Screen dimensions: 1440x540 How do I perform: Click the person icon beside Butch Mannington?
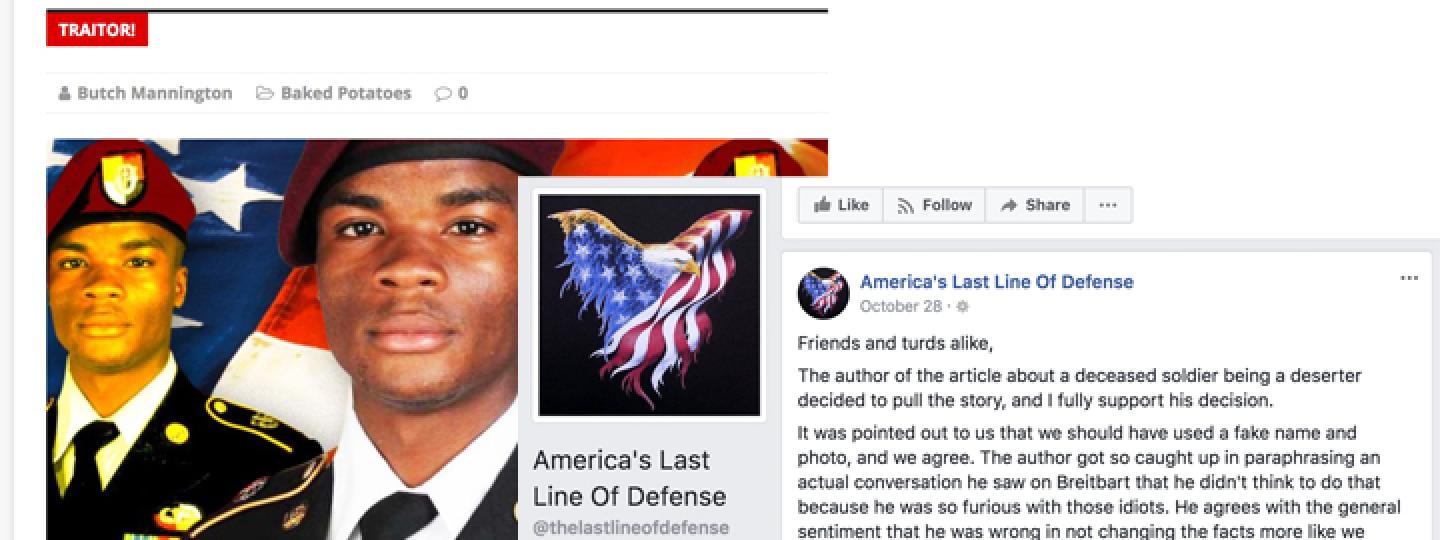(x=65, y=93)
